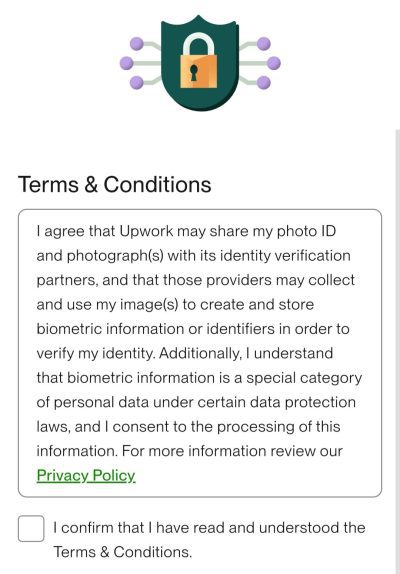Image resolution: width=400 pixels, height=574 pixels.
Task: Click 'information. For more information review our' line
Action: click(x=190, y=451)
